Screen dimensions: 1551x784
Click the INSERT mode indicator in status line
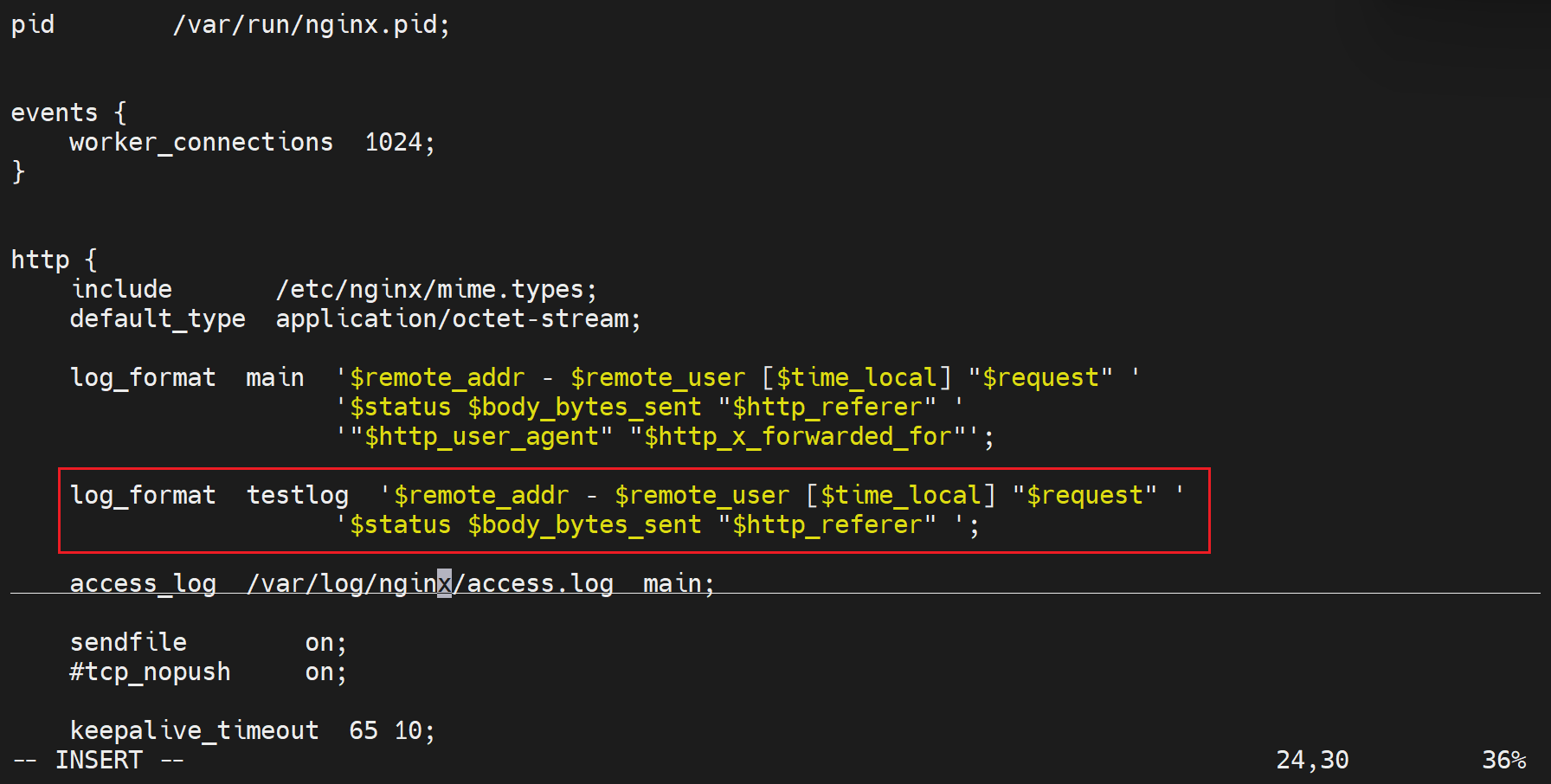(x=99, y=760)
